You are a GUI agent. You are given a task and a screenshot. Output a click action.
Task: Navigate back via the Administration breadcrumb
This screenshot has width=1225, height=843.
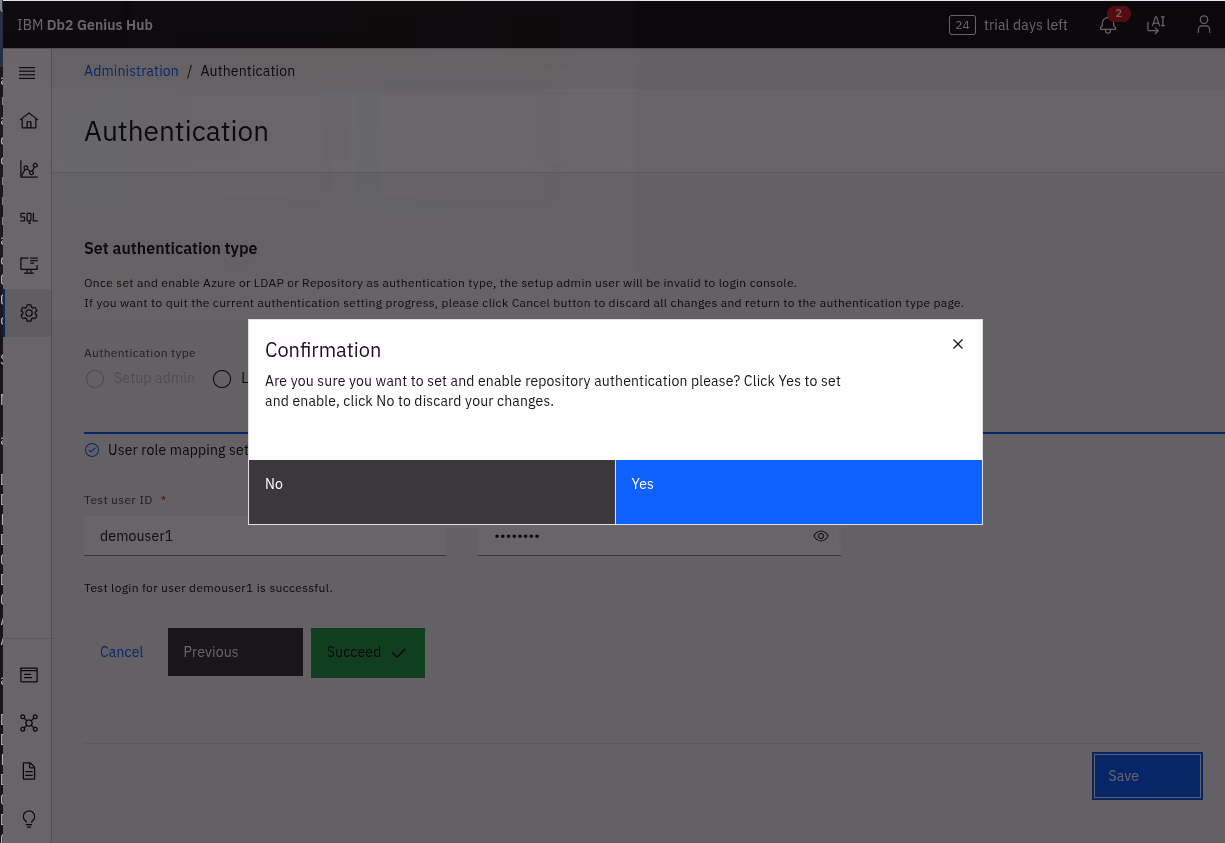(131, 71)
